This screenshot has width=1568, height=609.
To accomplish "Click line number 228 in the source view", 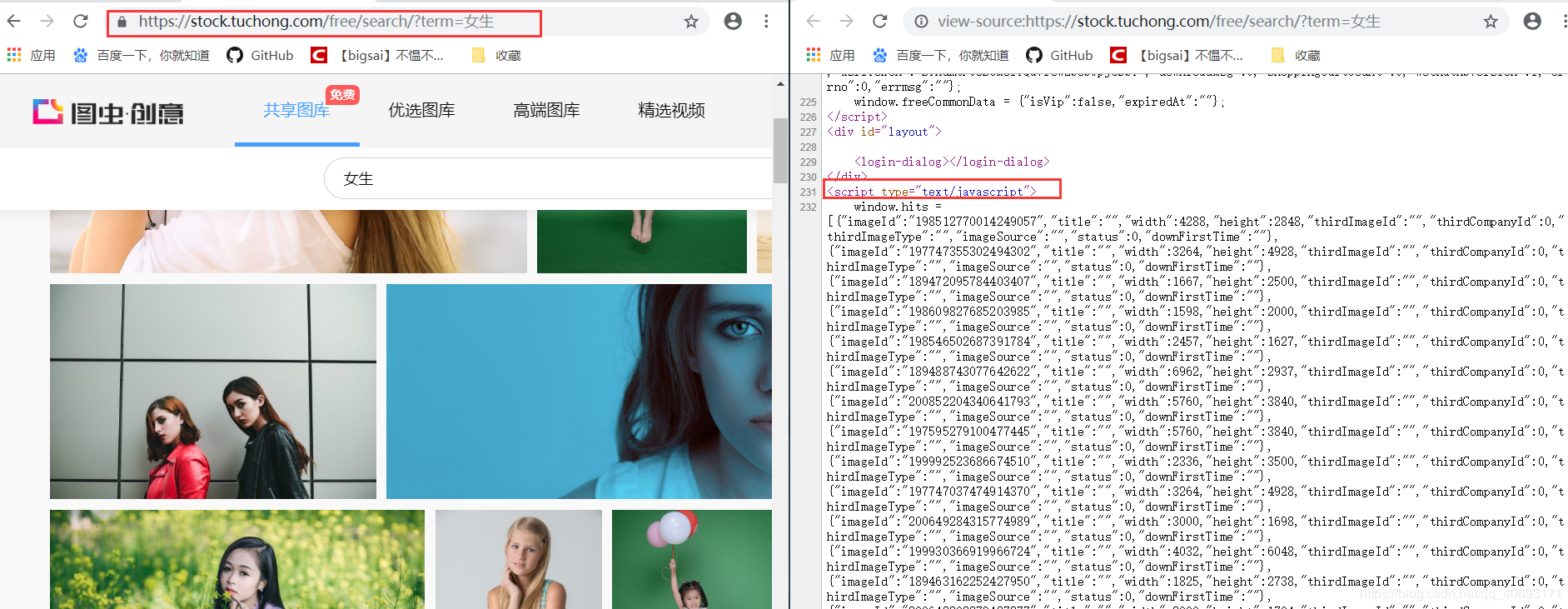I will pos(808,147).
